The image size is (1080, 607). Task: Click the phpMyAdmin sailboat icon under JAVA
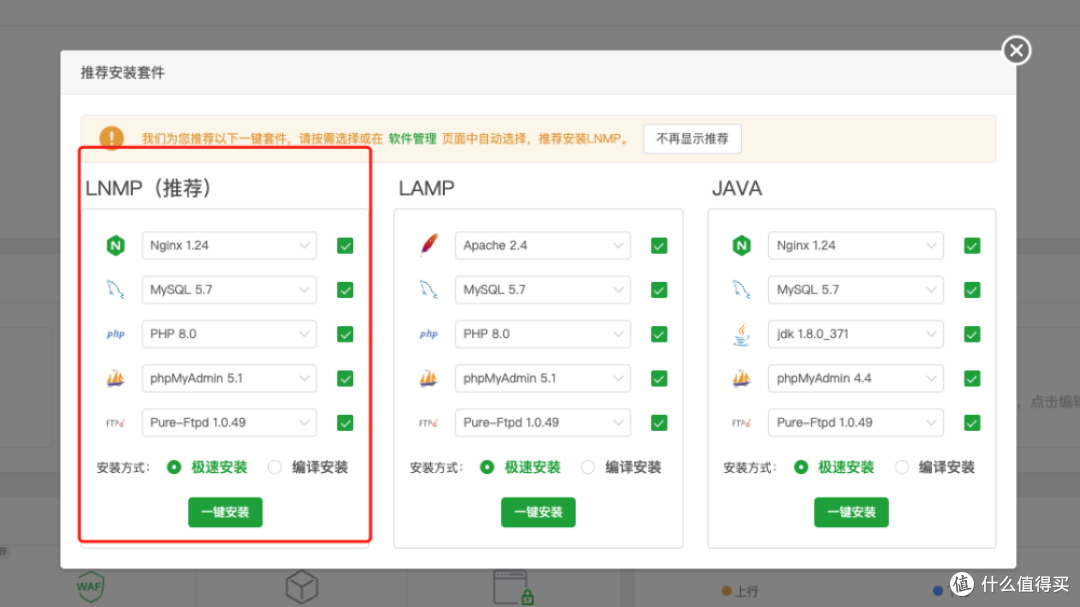point(741,378)
